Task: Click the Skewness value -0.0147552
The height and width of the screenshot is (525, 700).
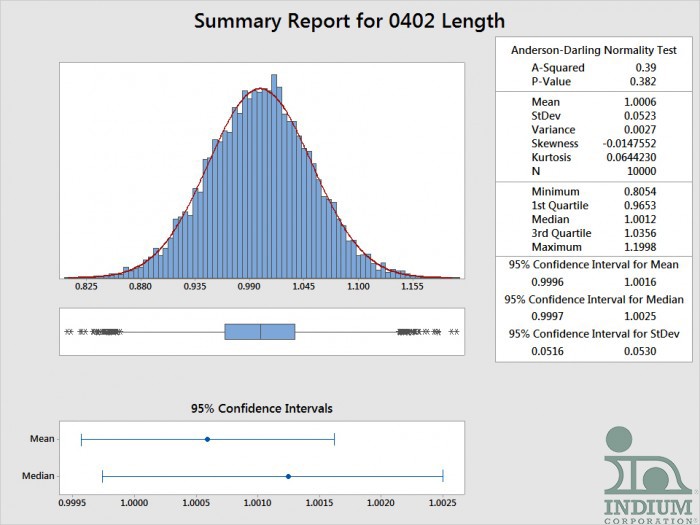Action: [629, 143]
